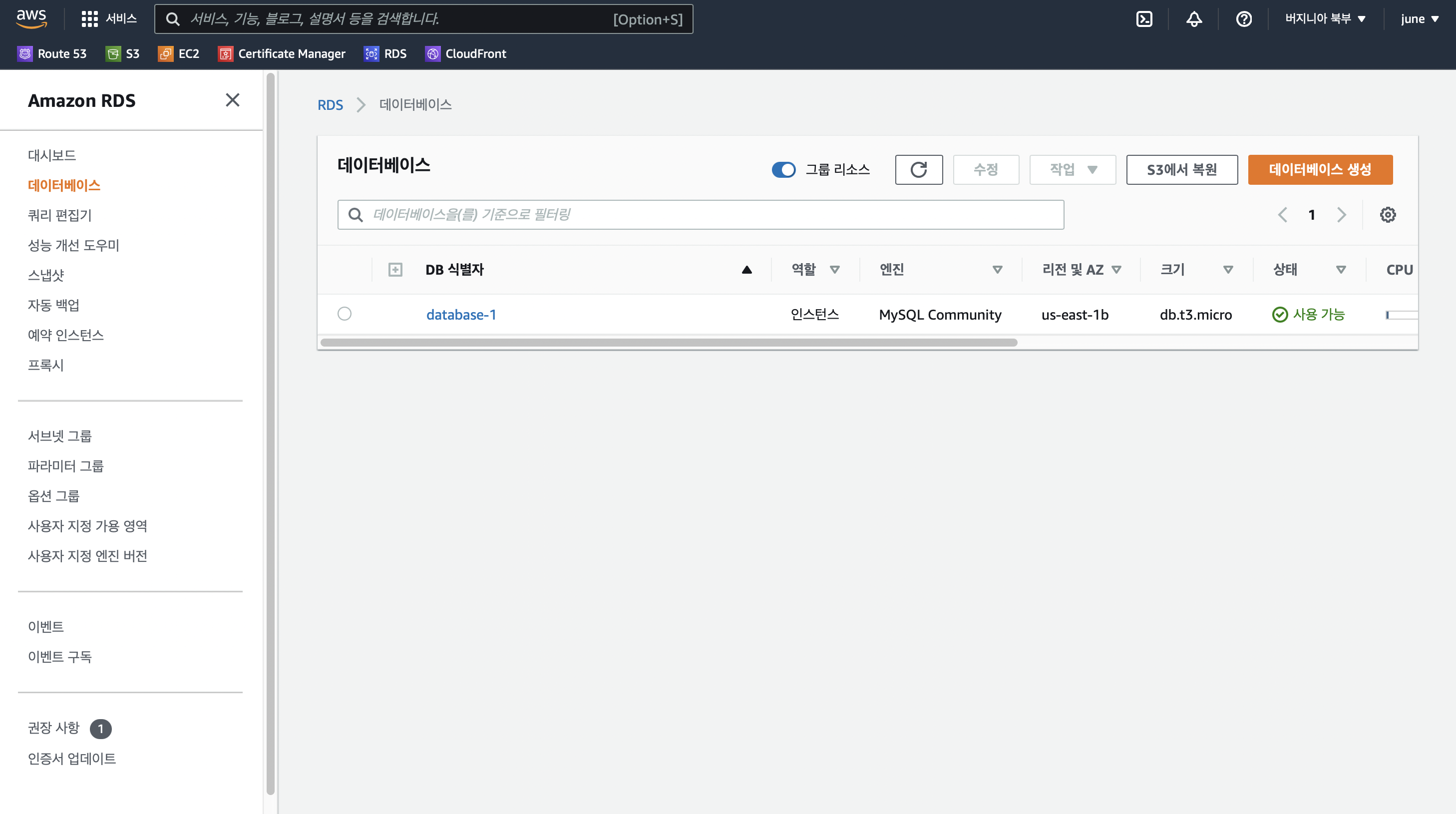The image size is (1456, 814).
Task: Click the 수정 button
Action: pos(986,170)
